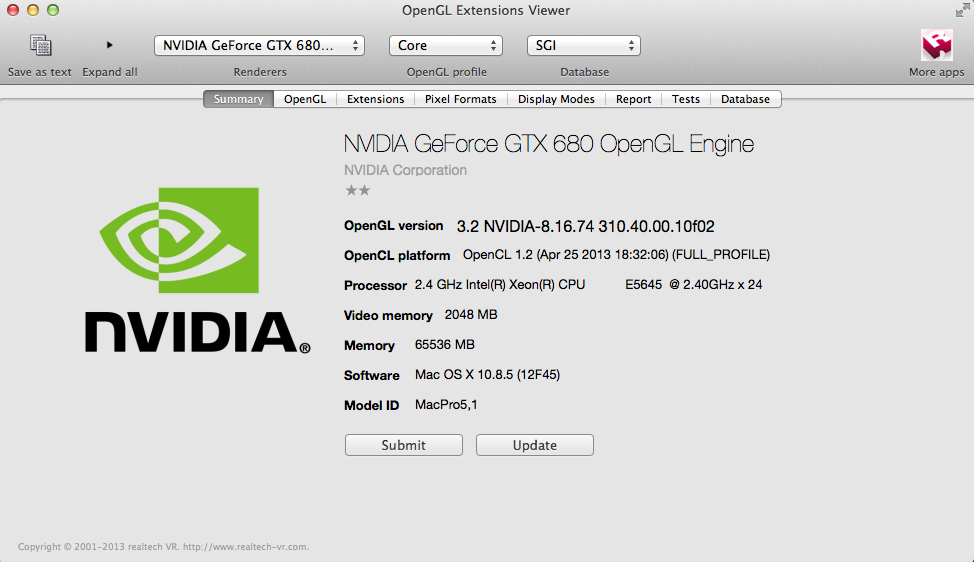
Task: Switch to the Display Modes tab
Action: pyautogui.click(x=557, y=99)
